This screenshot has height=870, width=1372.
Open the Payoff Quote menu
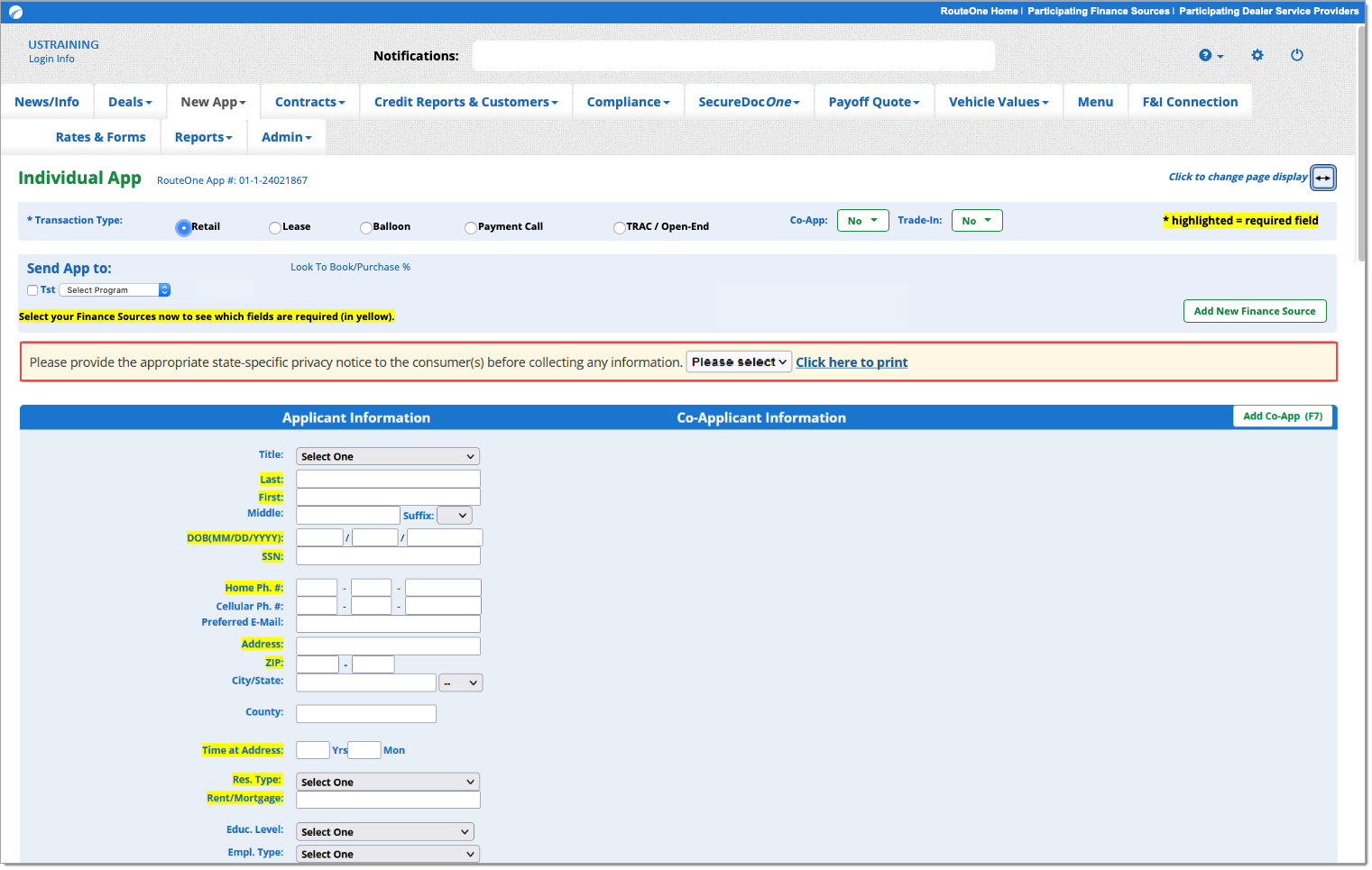(874, 102)
